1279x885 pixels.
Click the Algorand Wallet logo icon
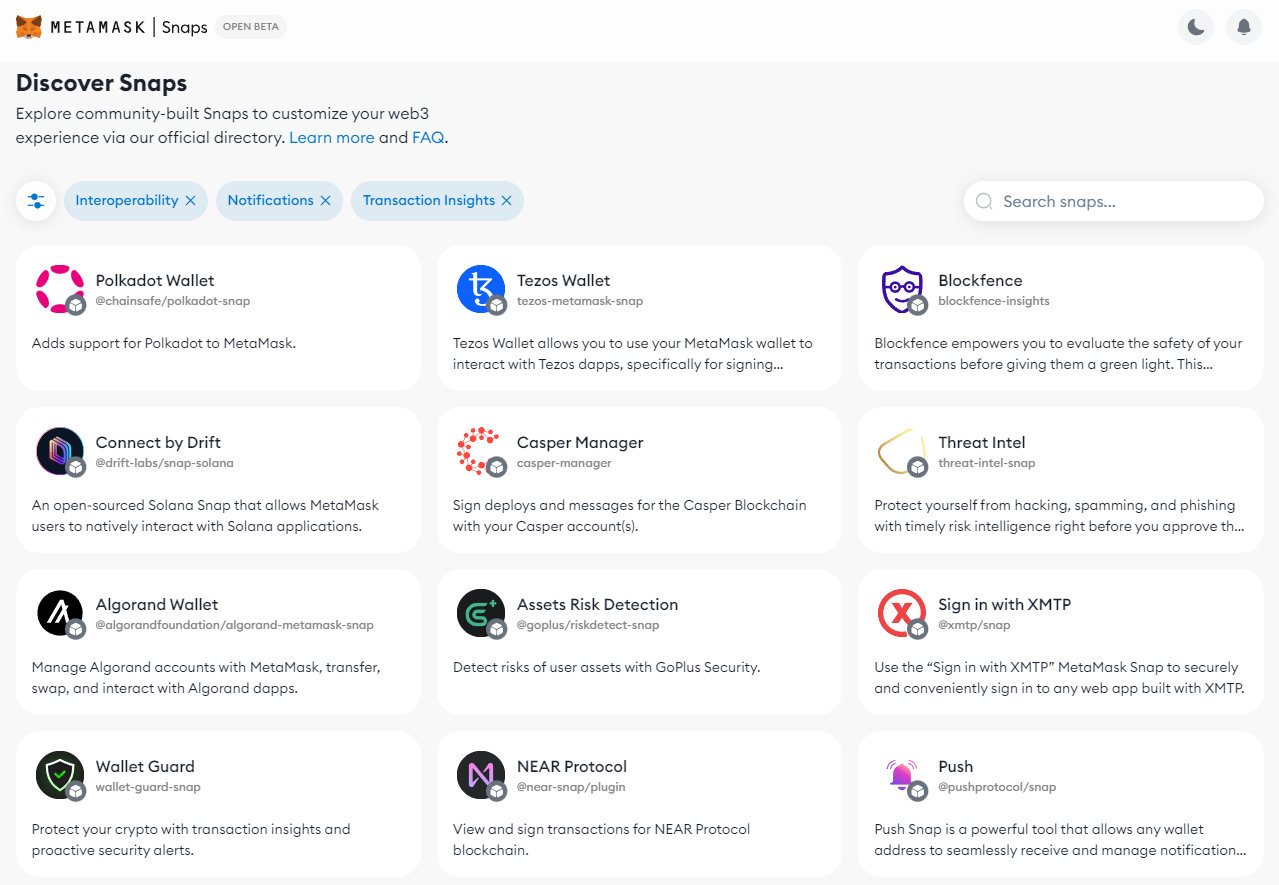tap(60, 613)
